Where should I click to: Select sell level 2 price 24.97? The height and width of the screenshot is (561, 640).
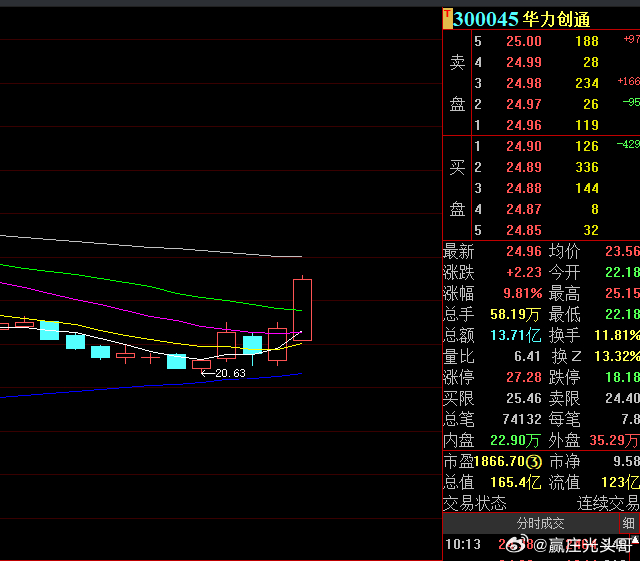[524, 104]
